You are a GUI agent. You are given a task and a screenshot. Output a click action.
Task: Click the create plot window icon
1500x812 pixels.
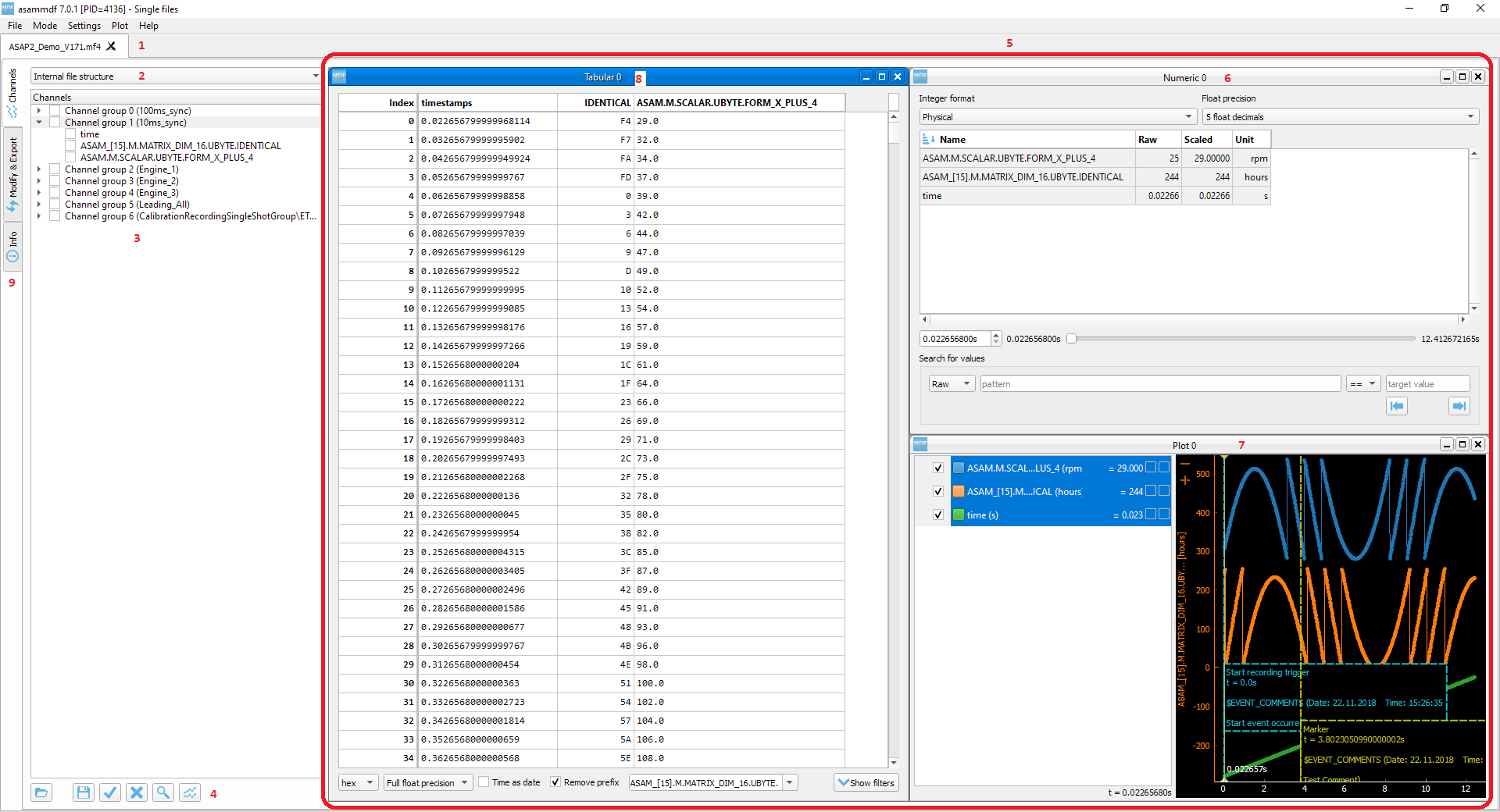(x=190, y=792)
